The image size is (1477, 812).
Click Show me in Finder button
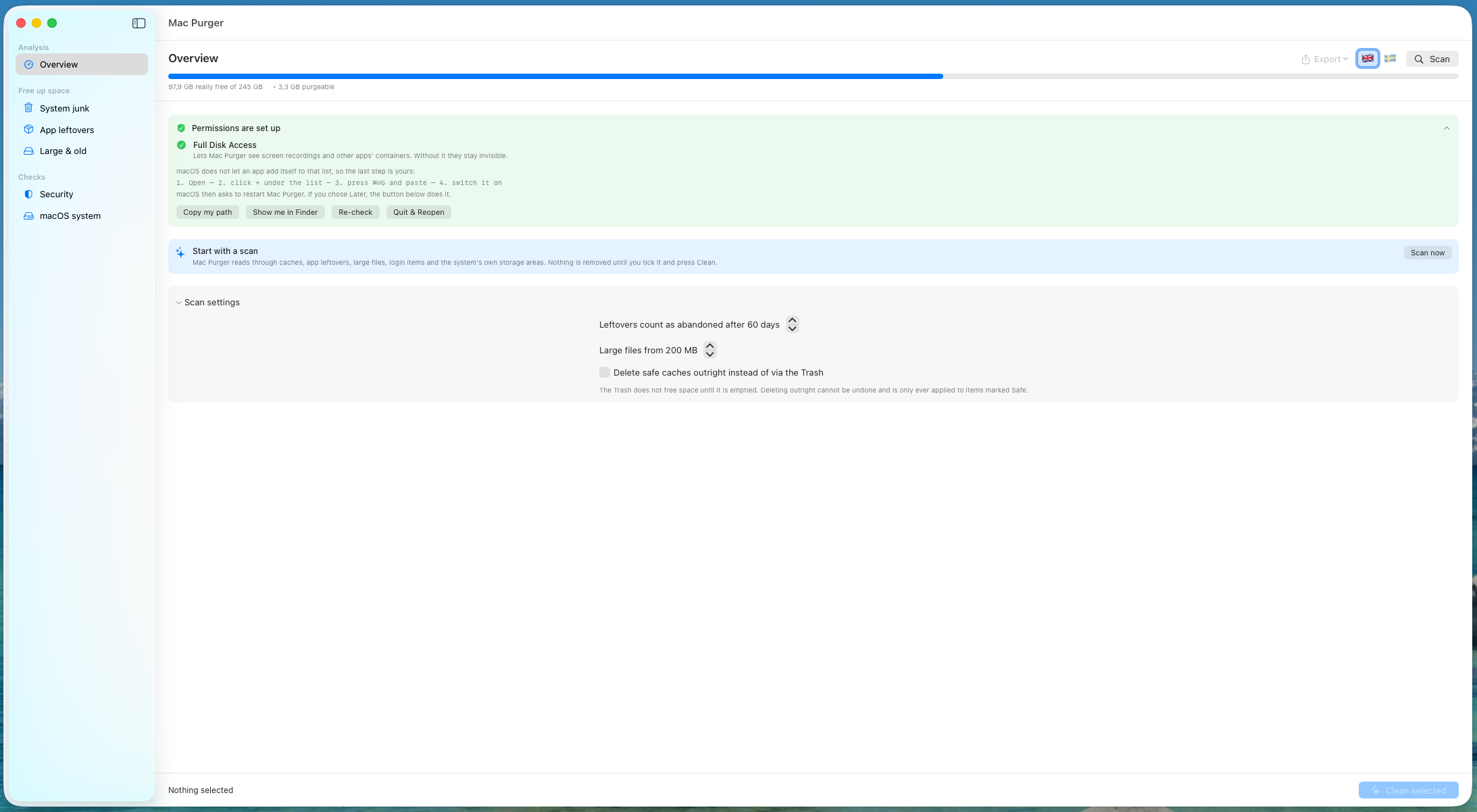tap(285, 212)
